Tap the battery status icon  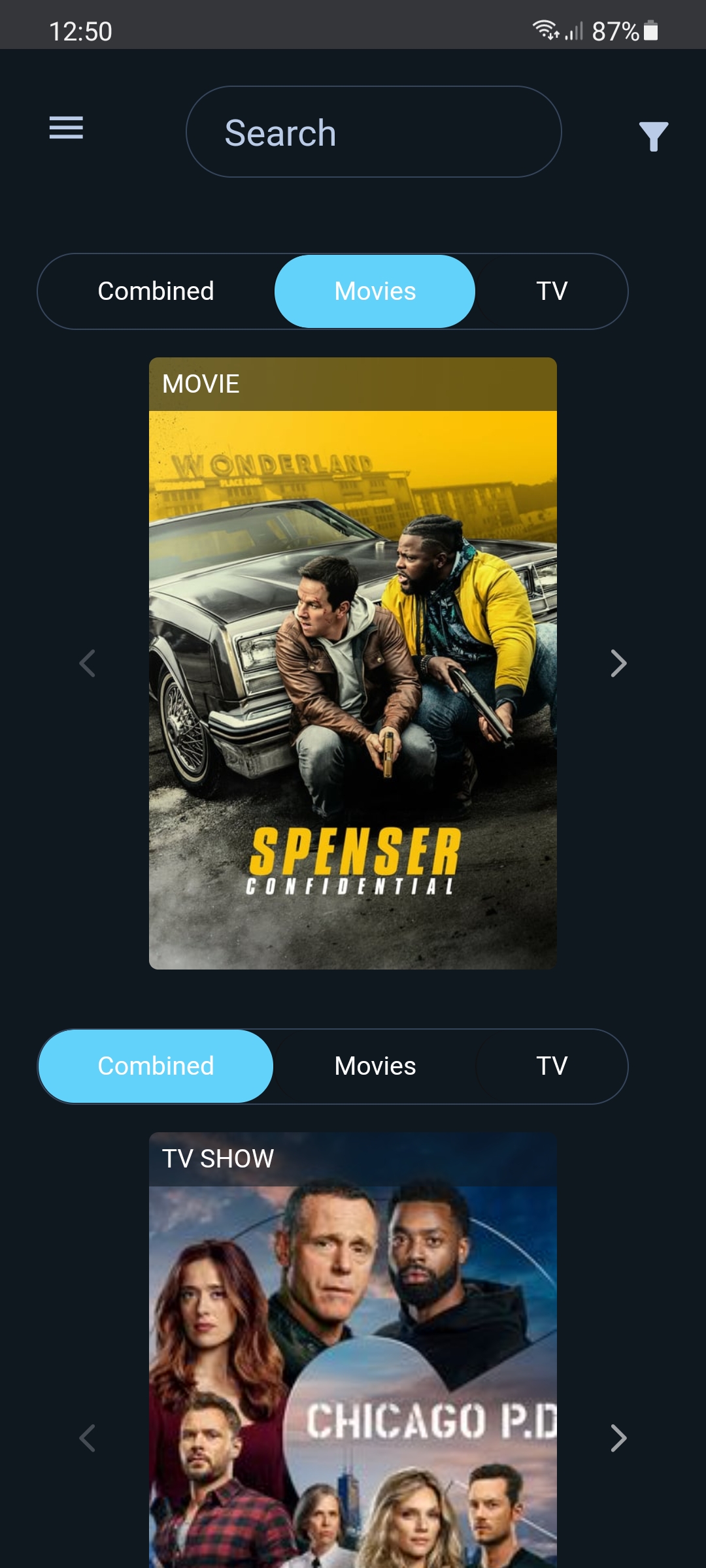pos(650,30)
